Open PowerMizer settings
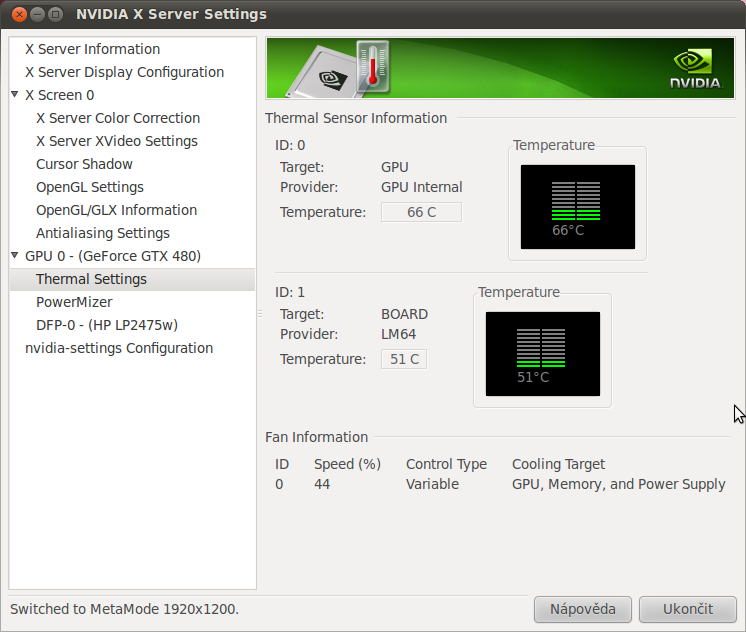The width and height of the screenshot is (746, 632). (x=74, y=302)
